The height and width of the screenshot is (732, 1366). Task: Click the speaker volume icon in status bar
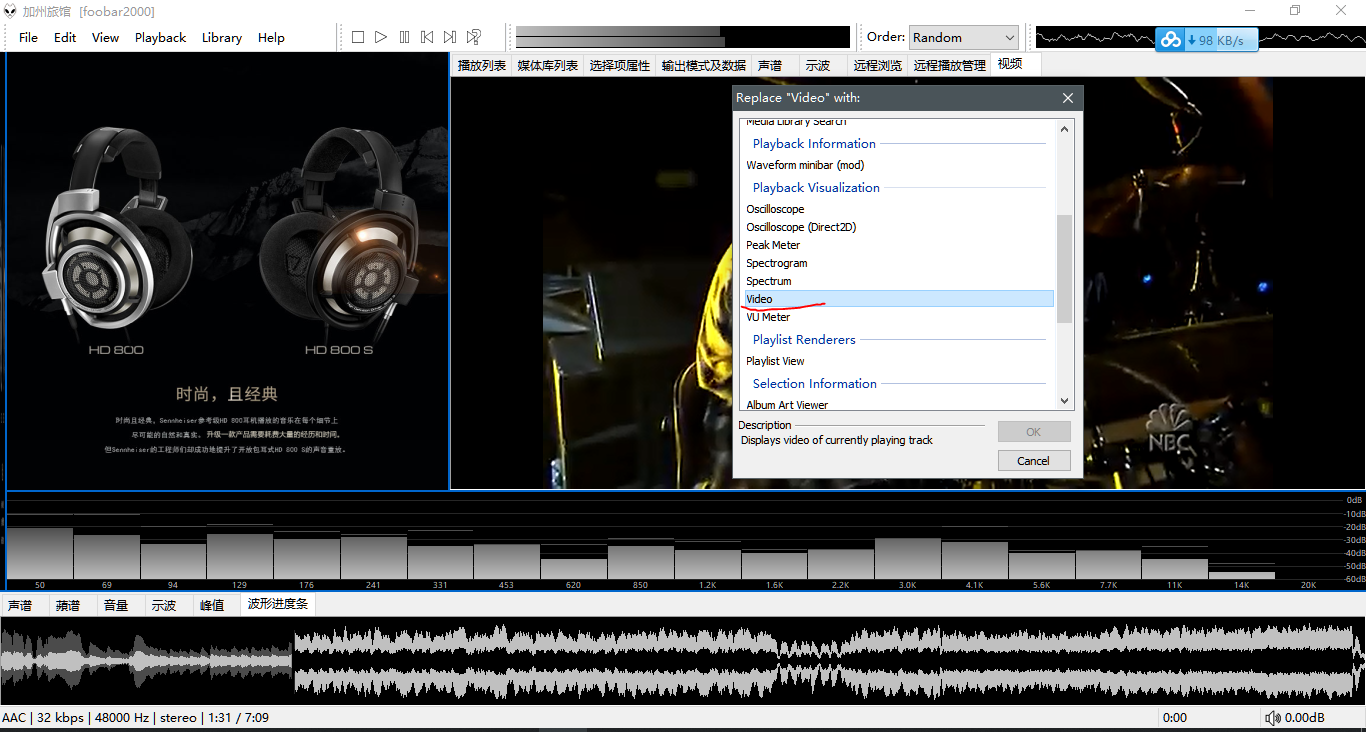coord(1272,718)
